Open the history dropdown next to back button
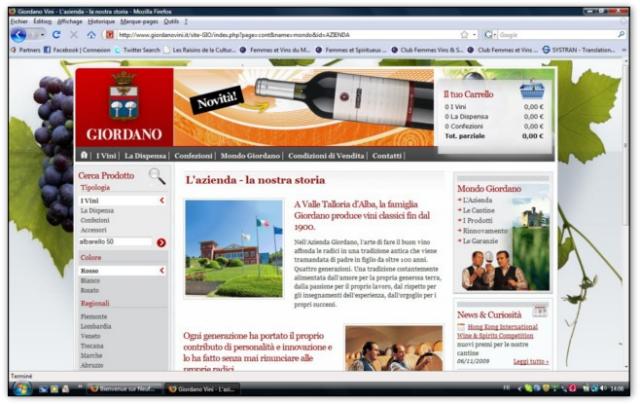The width and height of the screenshot is (640, 404). pos(42,35)
